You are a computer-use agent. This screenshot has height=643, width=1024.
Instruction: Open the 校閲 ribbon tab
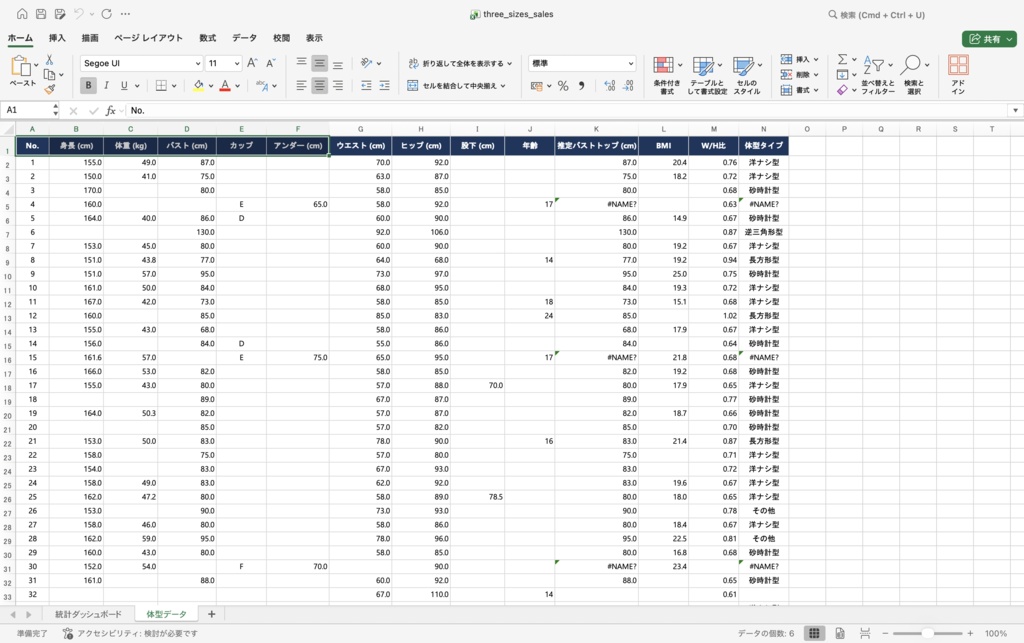[x=281, y=38]
